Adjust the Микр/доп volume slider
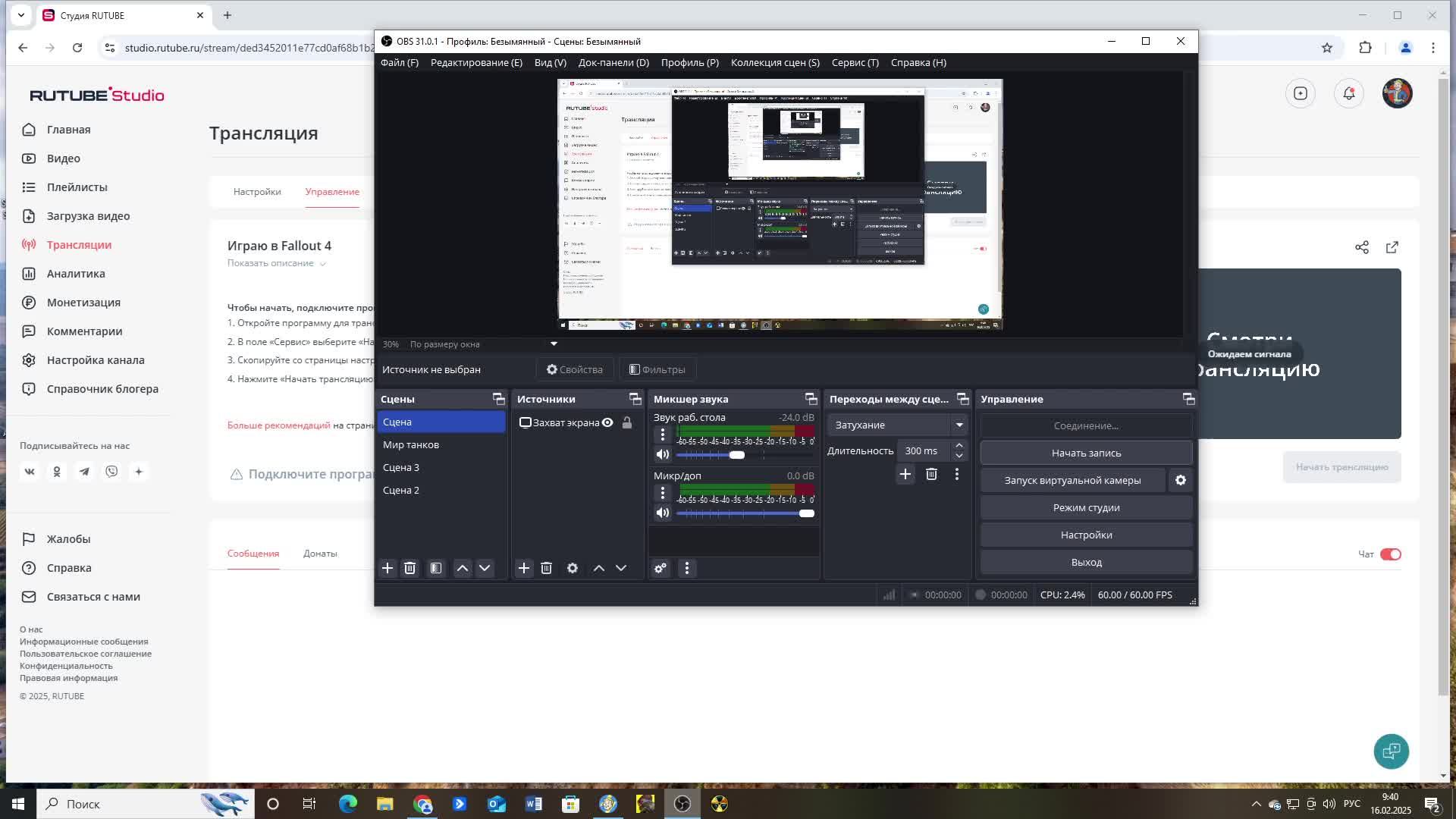This screenshot has width=1456, height=819. tap(806, 513)
